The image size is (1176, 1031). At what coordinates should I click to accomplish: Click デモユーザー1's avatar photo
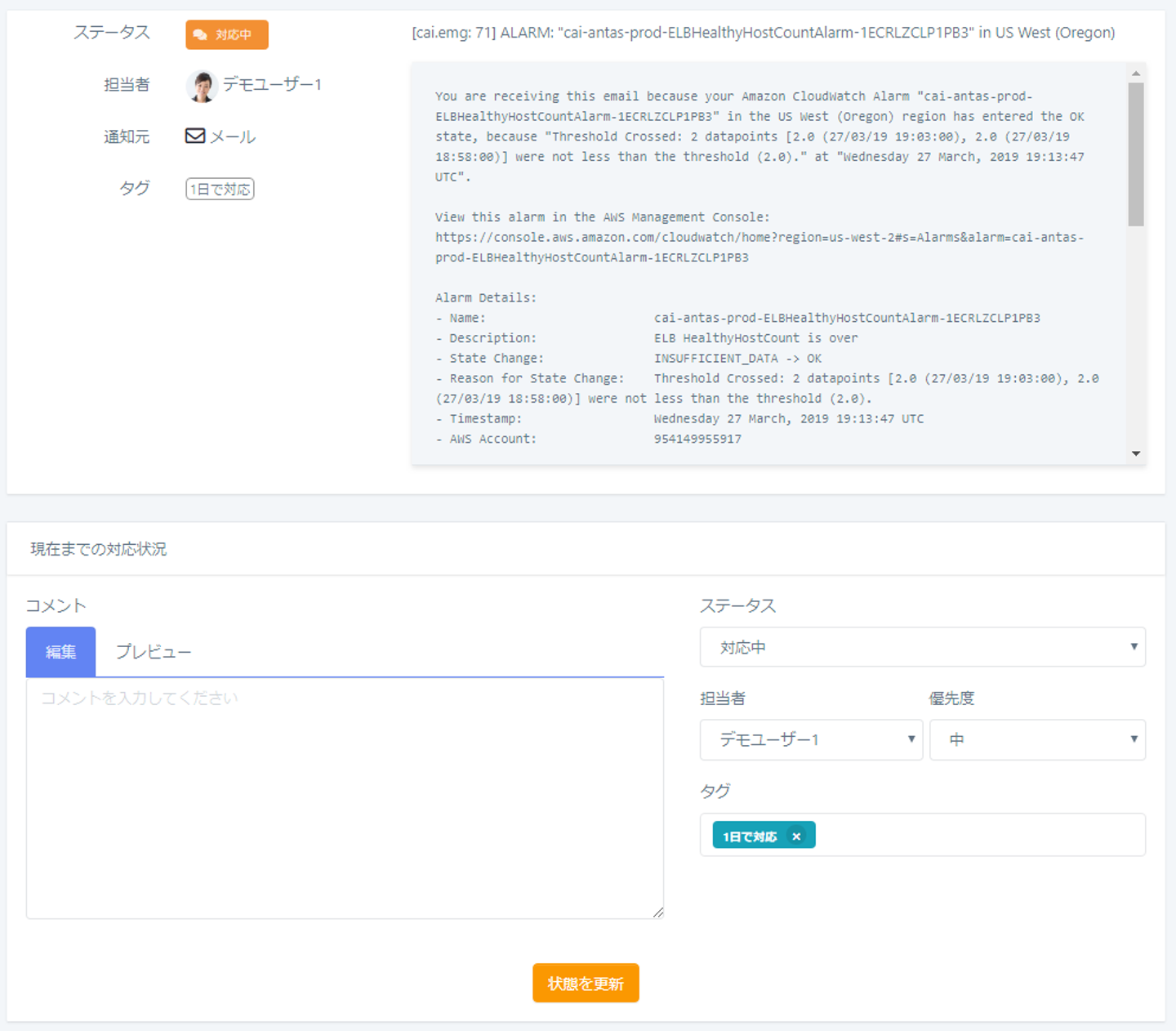pos(202,85)
